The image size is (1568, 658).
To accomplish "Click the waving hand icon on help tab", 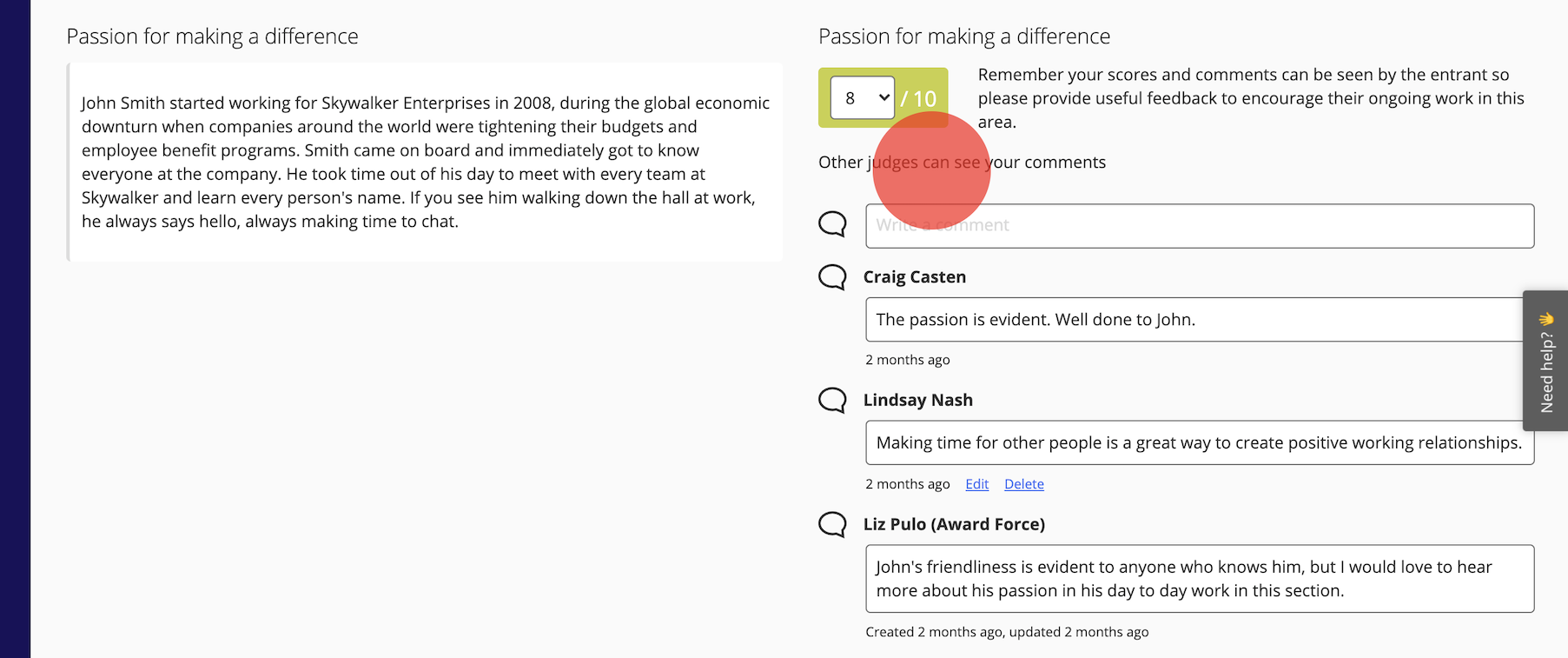I will (x=1546, y=319).
